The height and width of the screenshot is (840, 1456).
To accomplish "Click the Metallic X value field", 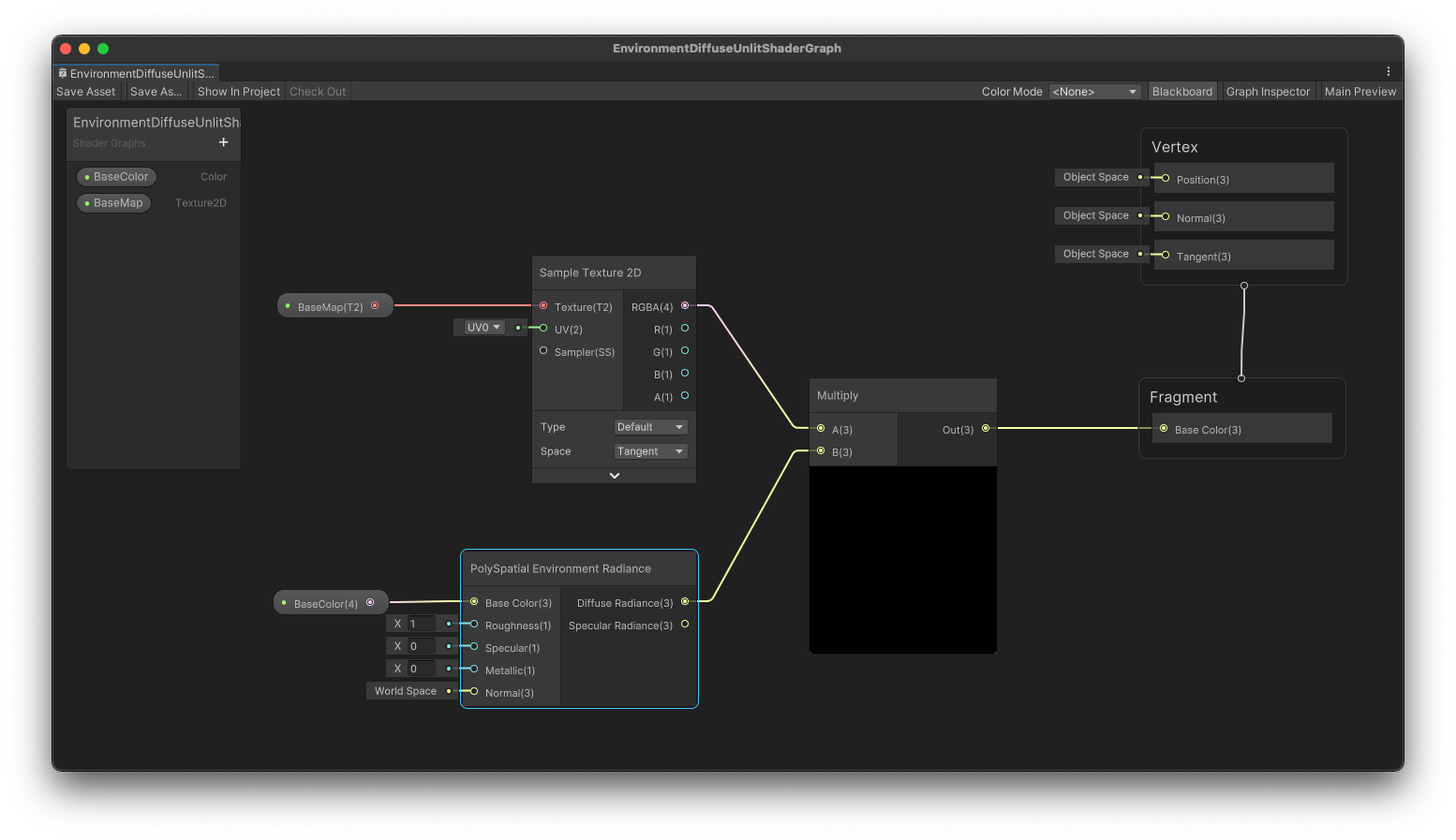I will coord(422,669).
